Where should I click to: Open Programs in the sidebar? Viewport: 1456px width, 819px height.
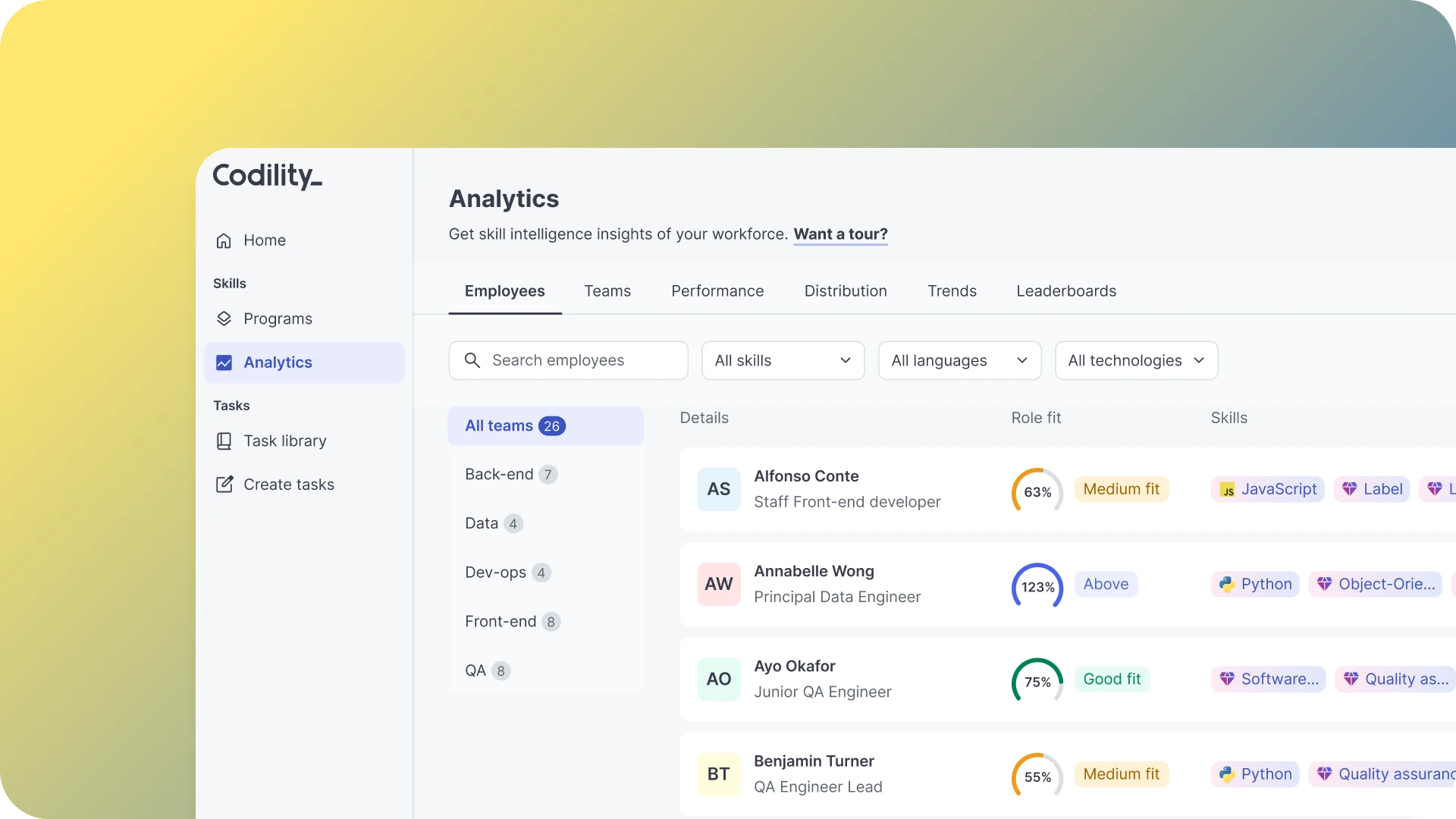click(304, 318)
